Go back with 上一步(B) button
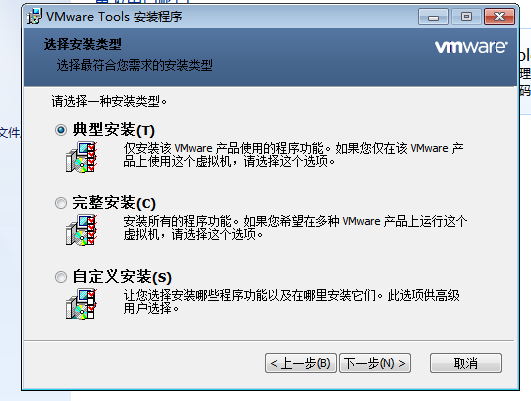Image resolution: width=531 pixels, height=401 pixels. tap(301, 363)
